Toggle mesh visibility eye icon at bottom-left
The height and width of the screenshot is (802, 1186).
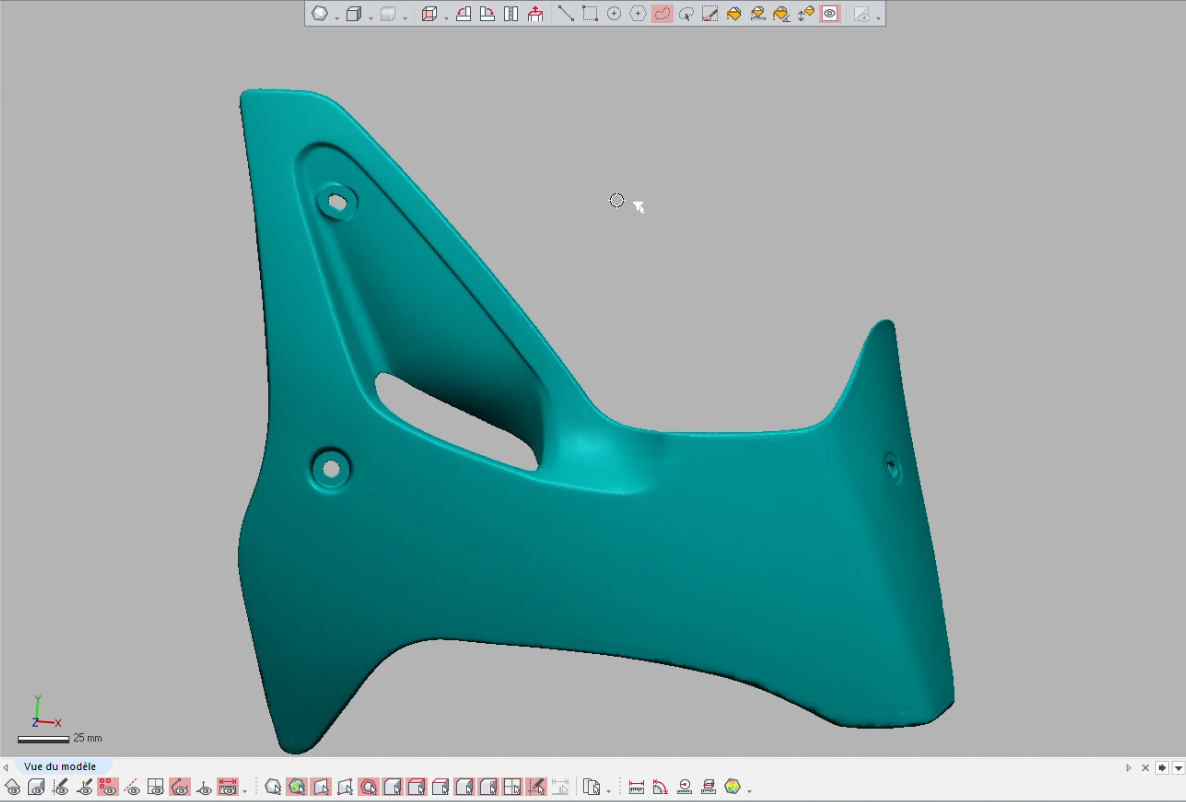(x=12, y=787)
